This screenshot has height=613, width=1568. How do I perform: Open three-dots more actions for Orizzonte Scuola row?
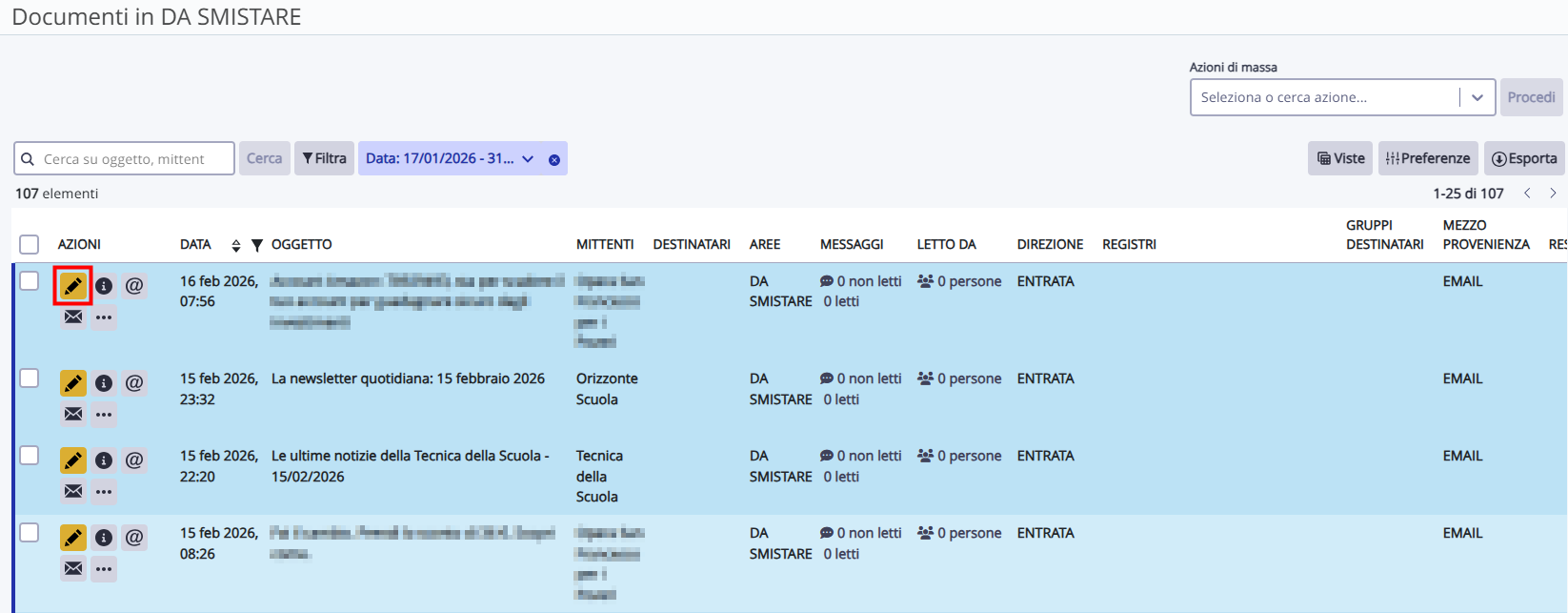tap(104, 415)
